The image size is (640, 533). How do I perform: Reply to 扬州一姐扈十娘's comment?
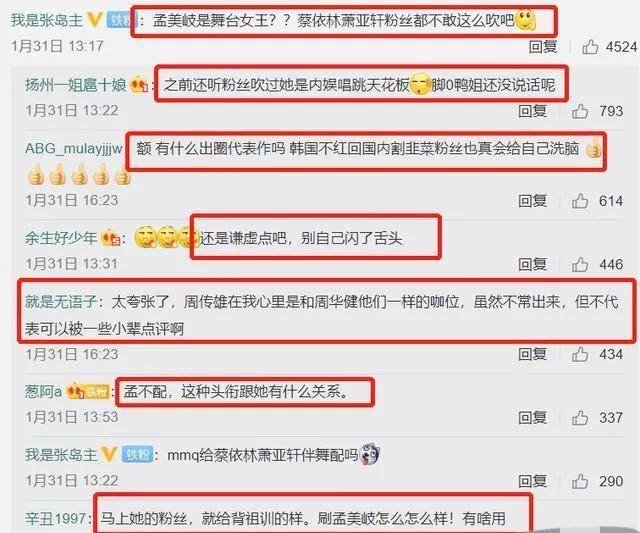(532, 111)
